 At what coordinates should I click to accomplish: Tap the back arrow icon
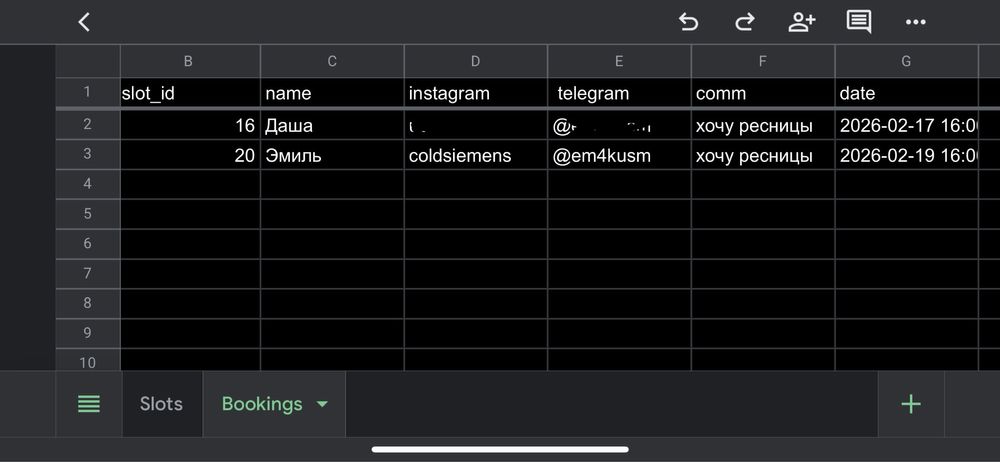coord(84,22)
